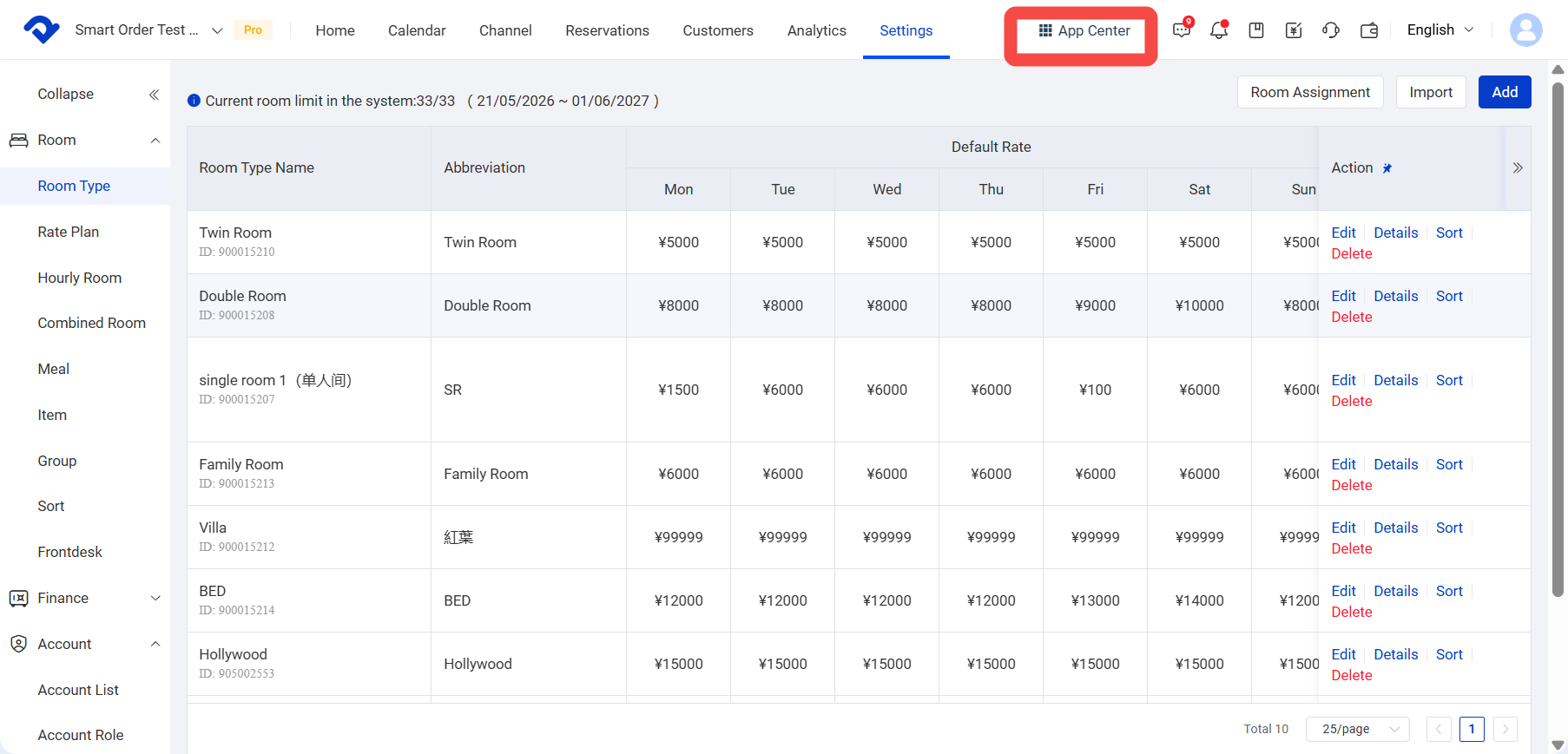Open the English language dropdown
This screenshot has height=754, width=1568.
1440,30
